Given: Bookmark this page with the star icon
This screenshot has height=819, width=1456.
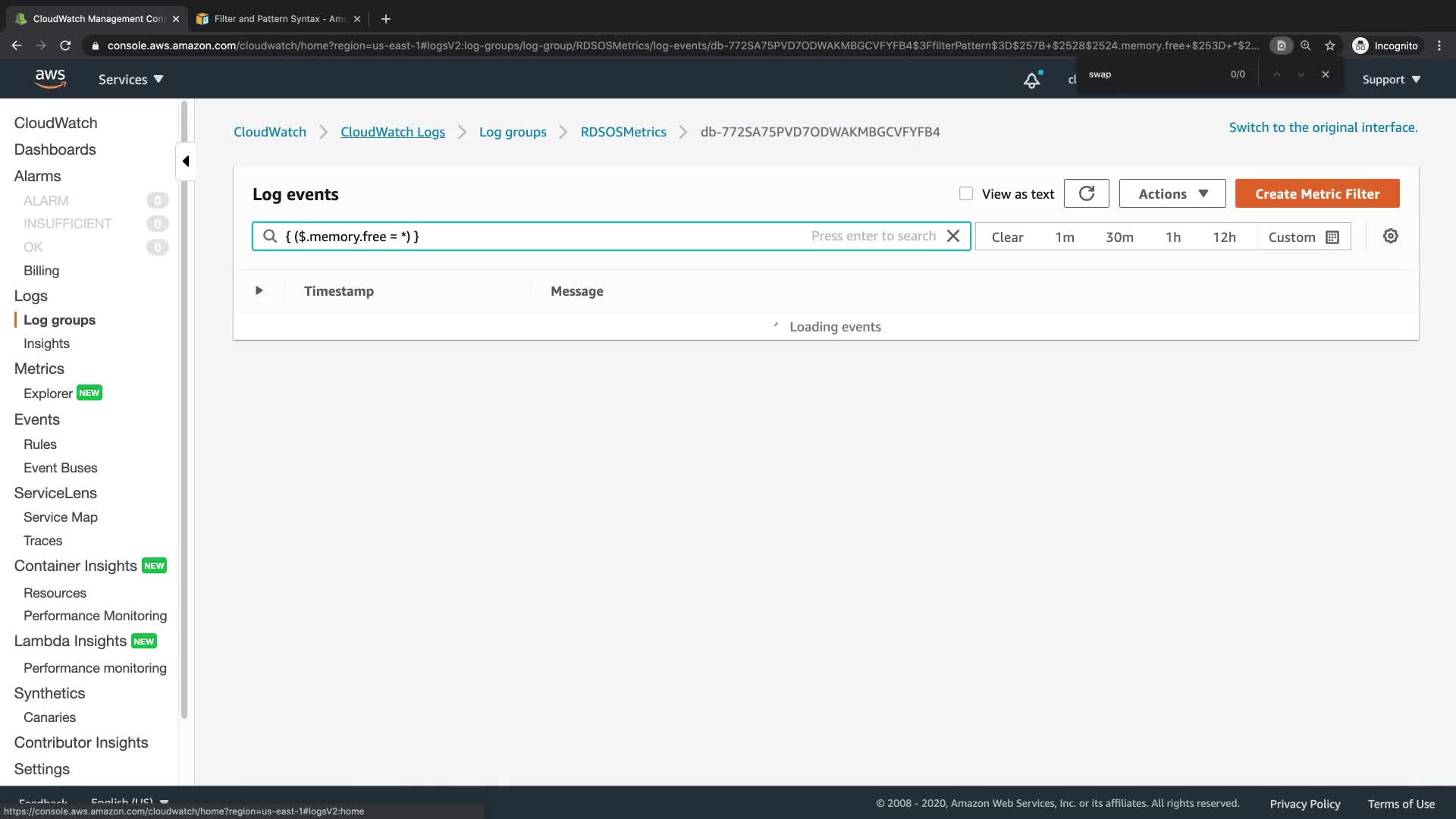Looking at the screenshot, I should (x=1330, y=45).
